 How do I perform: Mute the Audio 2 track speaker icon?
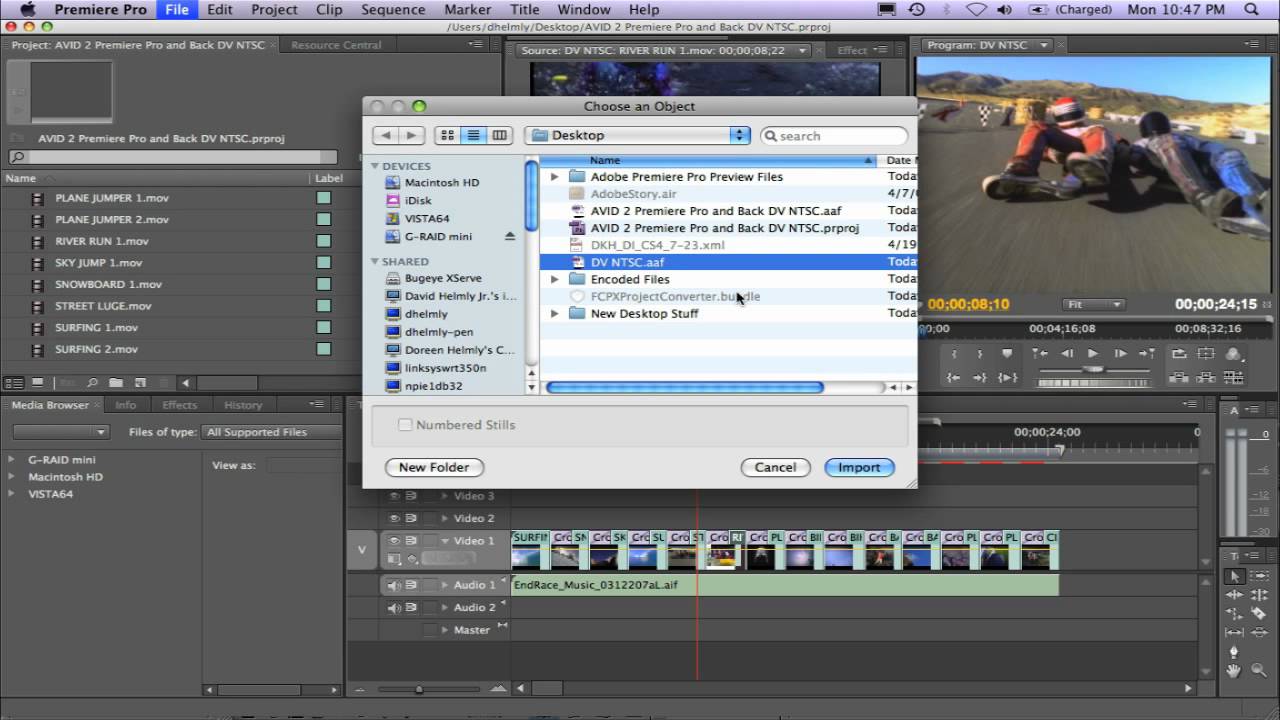pyautogui.click(x=394, y=607)
